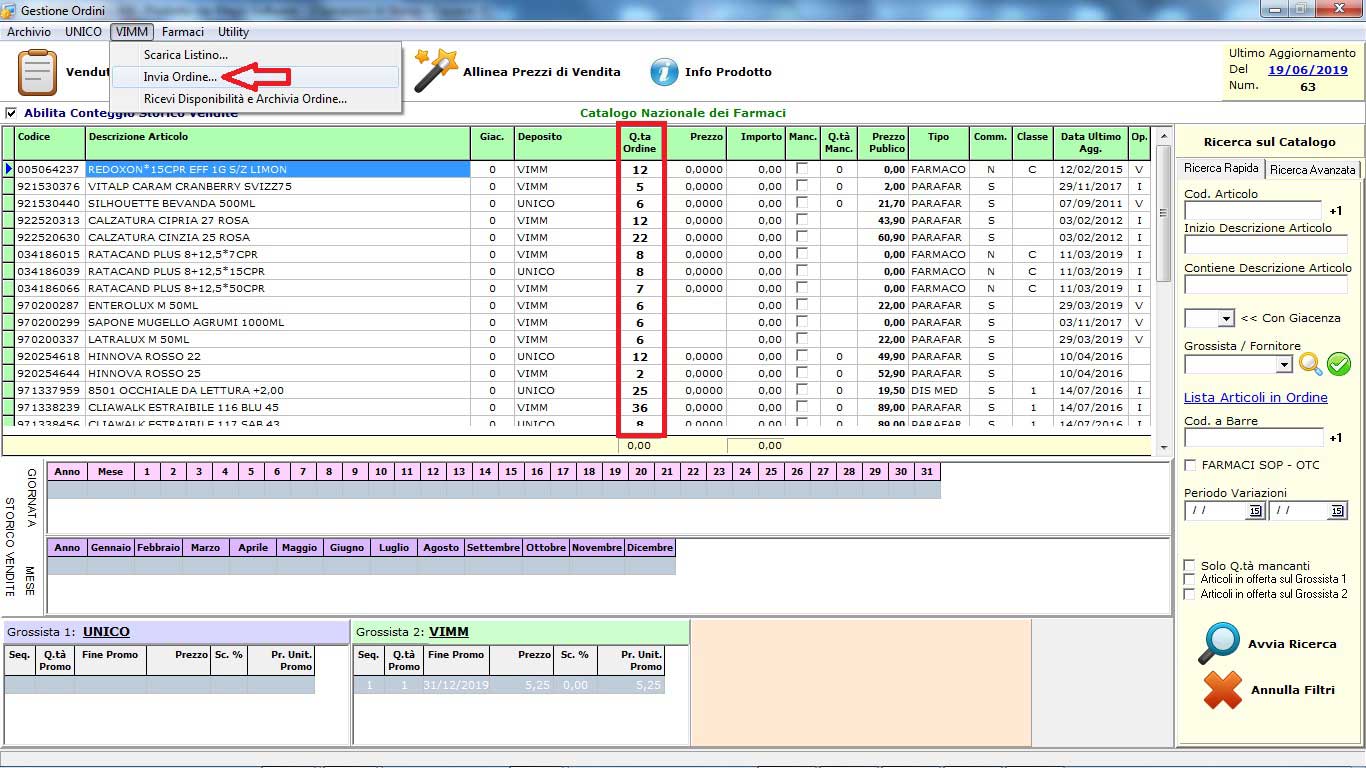Viewport: 1366px width, 768px height.
Task: Click the Gestione Ordini title bar icon
Action: click(9, 10)
